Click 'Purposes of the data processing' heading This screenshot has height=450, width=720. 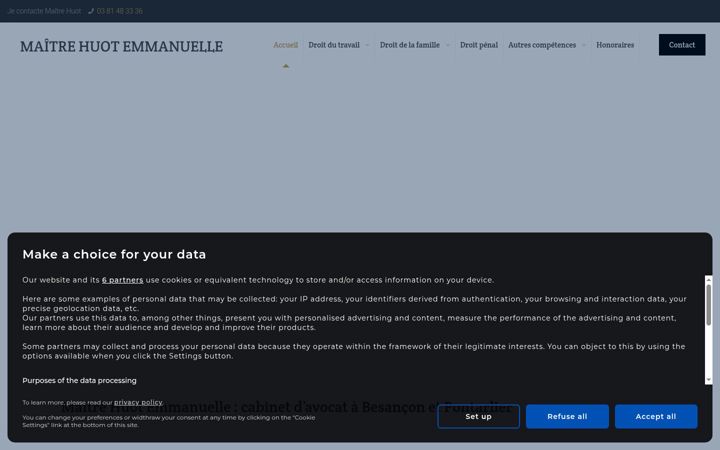click(79, 381)
